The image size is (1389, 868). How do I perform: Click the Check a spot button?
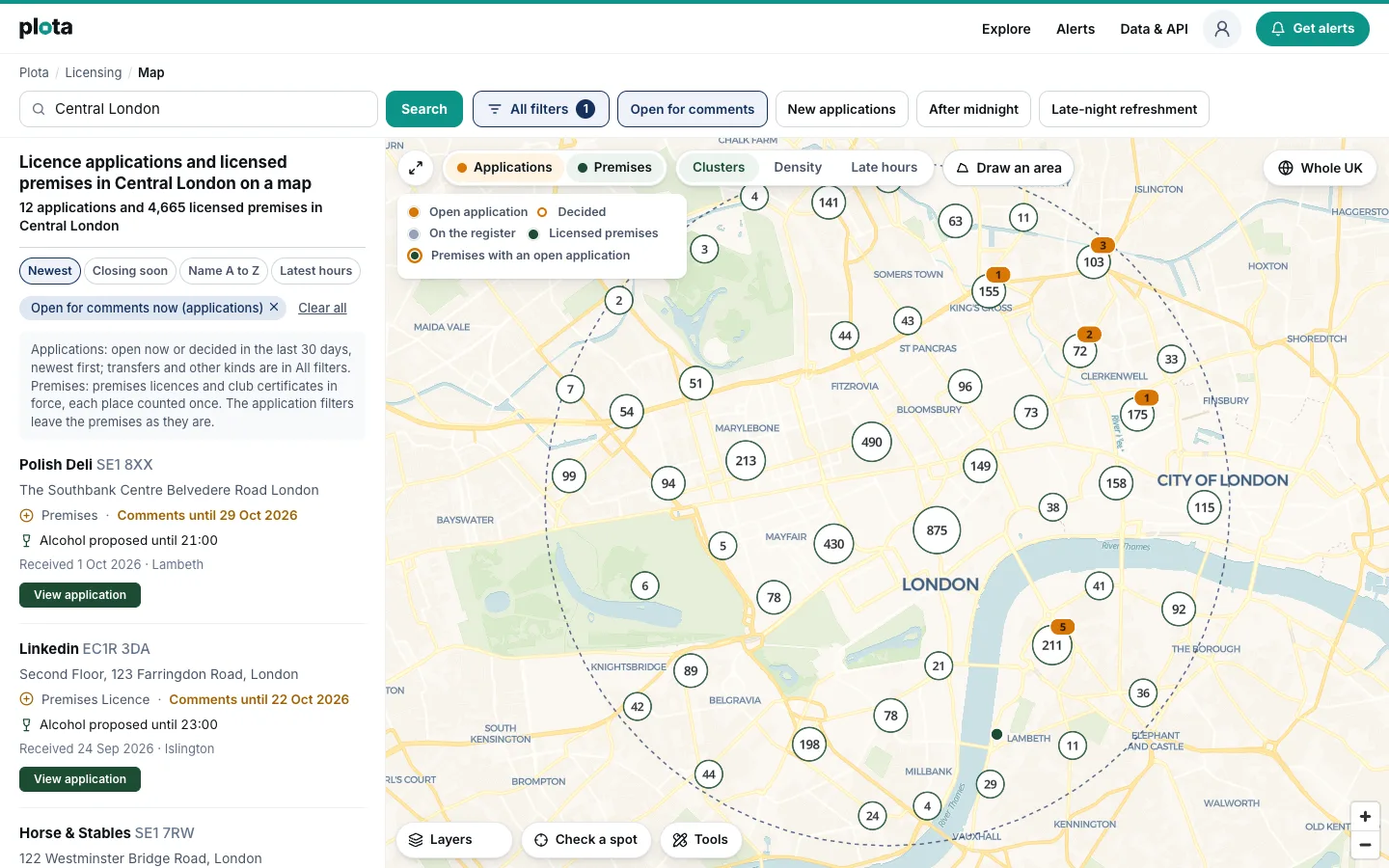tap(586, 840)
